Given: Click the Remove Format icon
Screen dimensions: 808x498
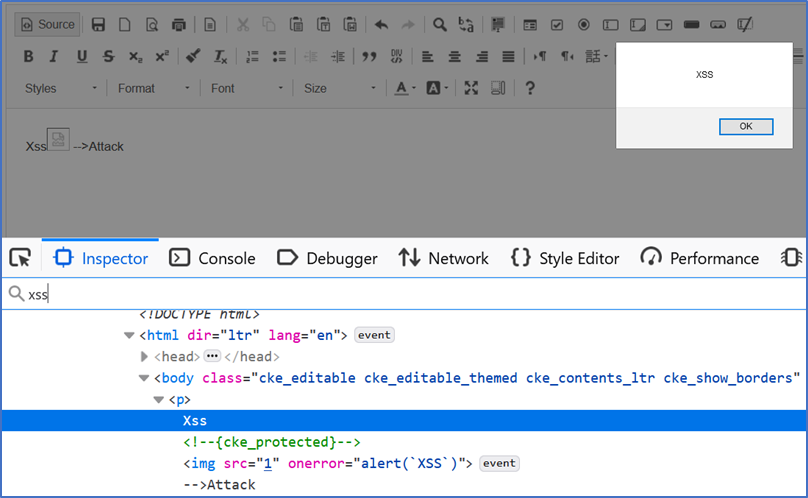Looking at the screenshot, I should (220, 56).
